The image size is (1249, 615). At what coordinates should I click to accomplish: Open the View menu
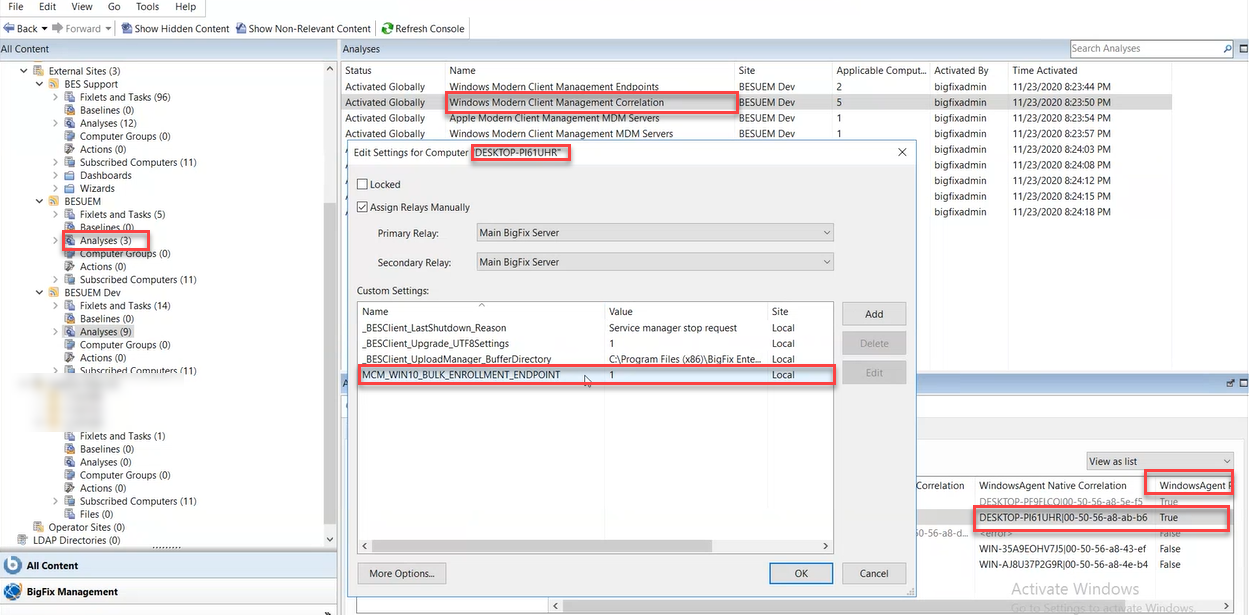click(x=82, y=7)
